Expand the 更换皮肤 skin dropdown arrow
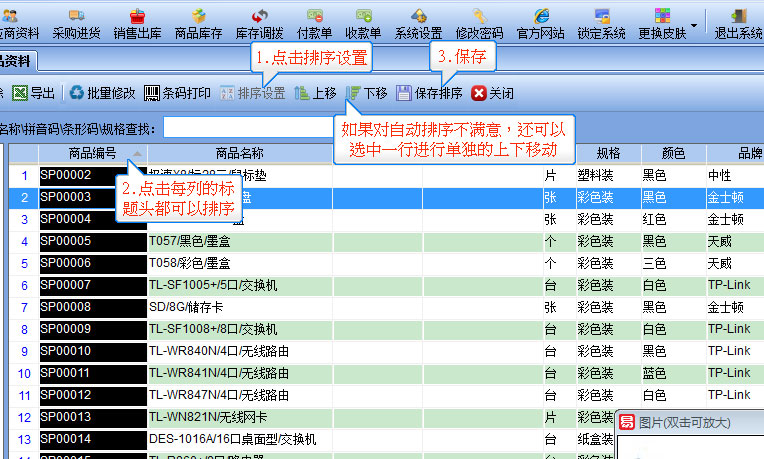Viewport: 764px width, 459px height. point(694,22)
